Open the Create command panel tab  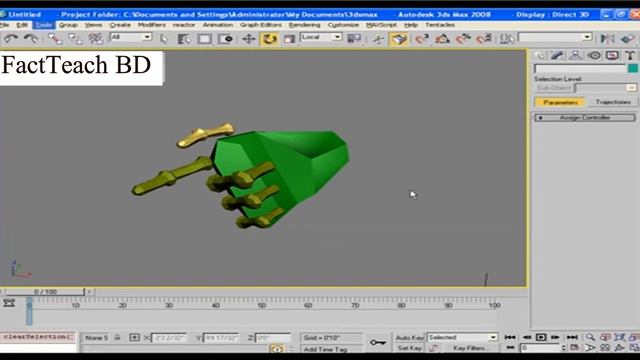point(540,56)
